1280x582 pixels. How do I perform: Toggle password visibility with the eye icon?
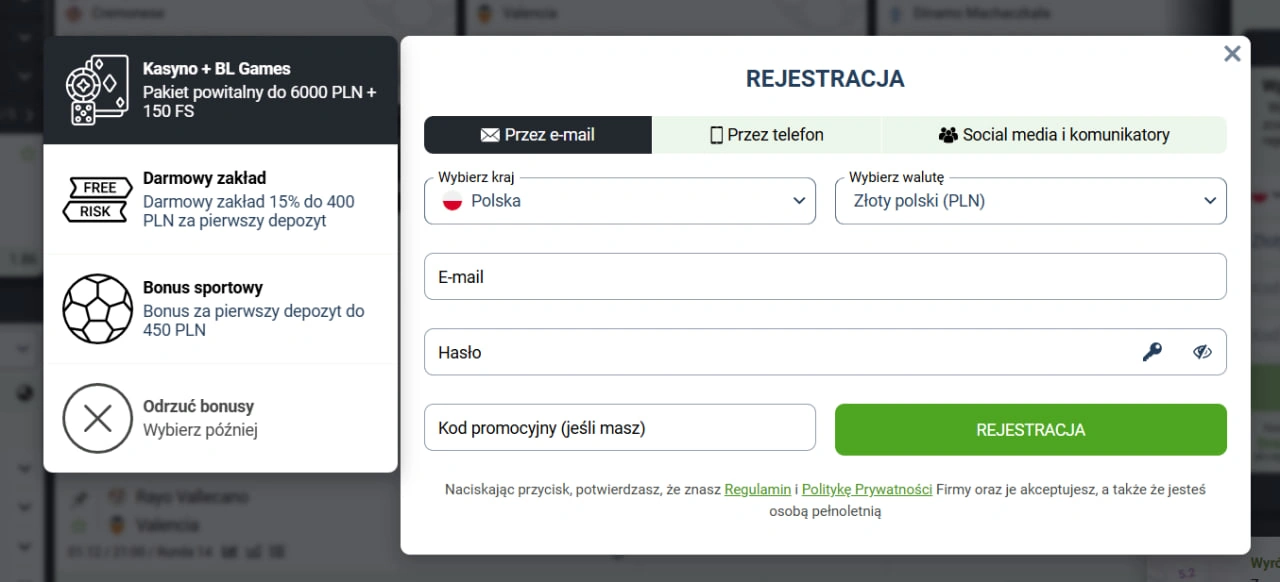pos(1202,351)
